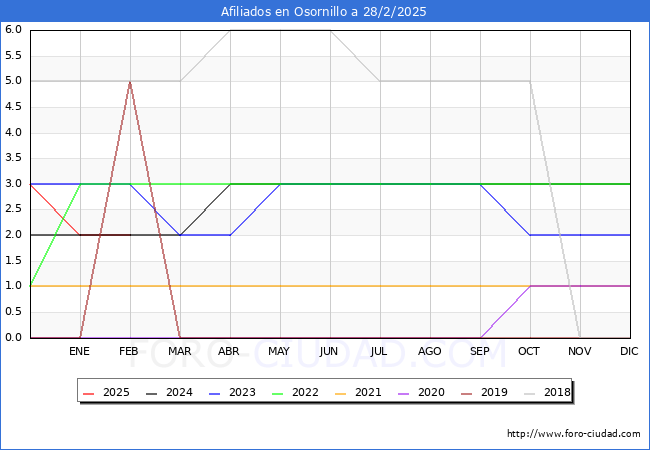Screen dimensions: 650x450
Task: Open the http://www.foro-ciudad.com link
Action: [574, 434]
